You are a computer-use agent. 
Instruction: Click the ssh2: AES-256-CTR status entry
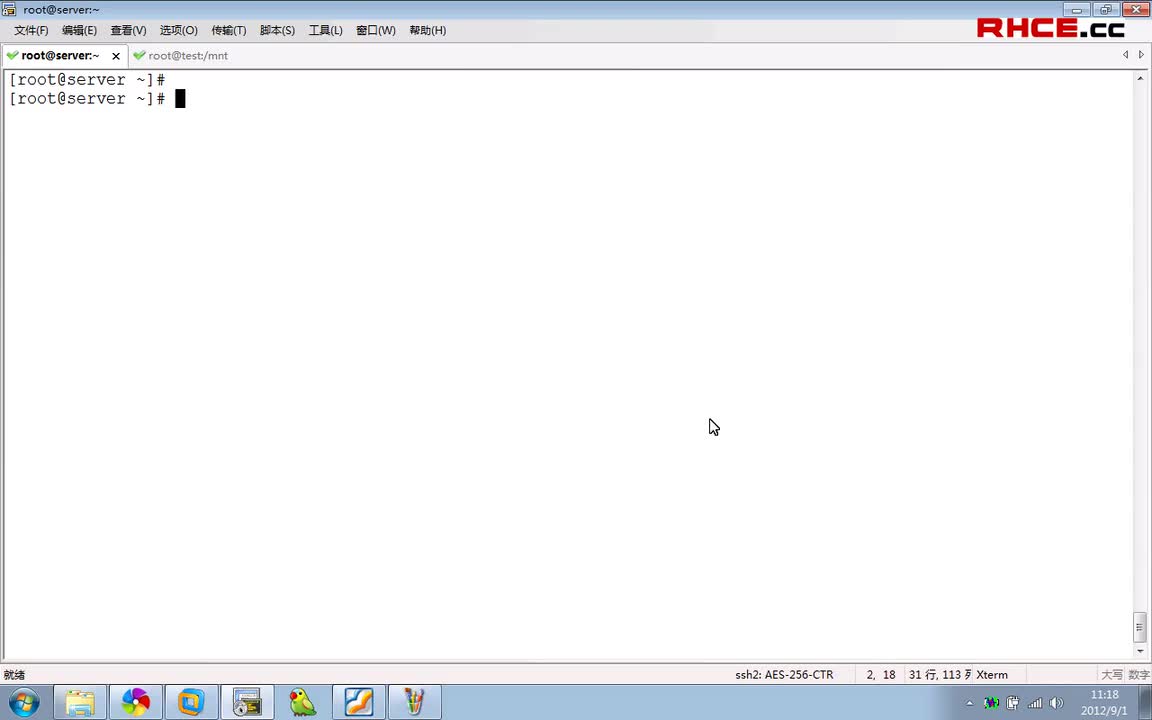coord(784,674)
